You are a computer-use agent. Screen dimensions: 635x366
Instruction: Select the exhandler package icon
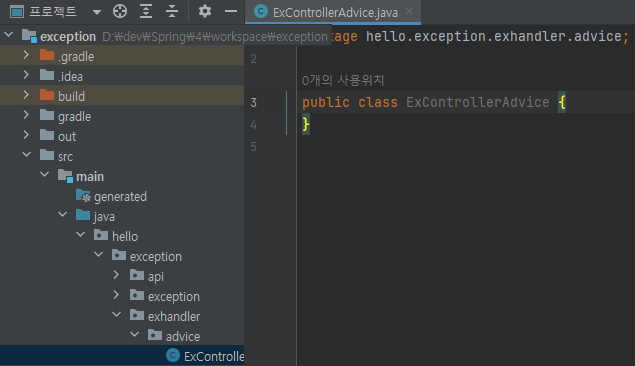coord(137,315)
